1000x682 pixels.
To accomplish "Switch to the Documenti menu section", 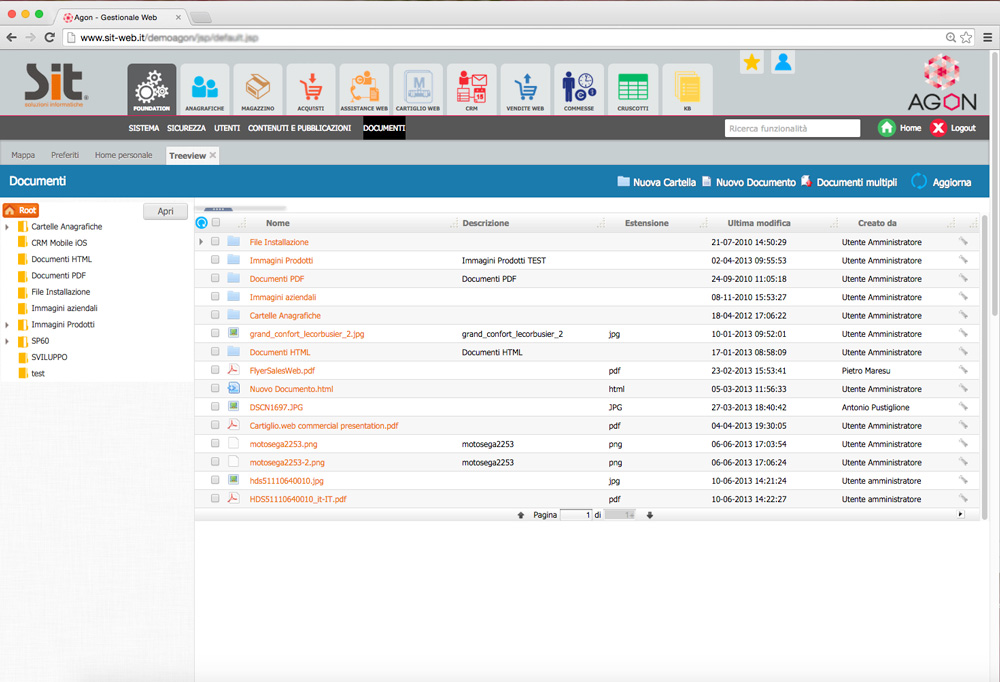I will pyautogui.click(x=383, y=128).
